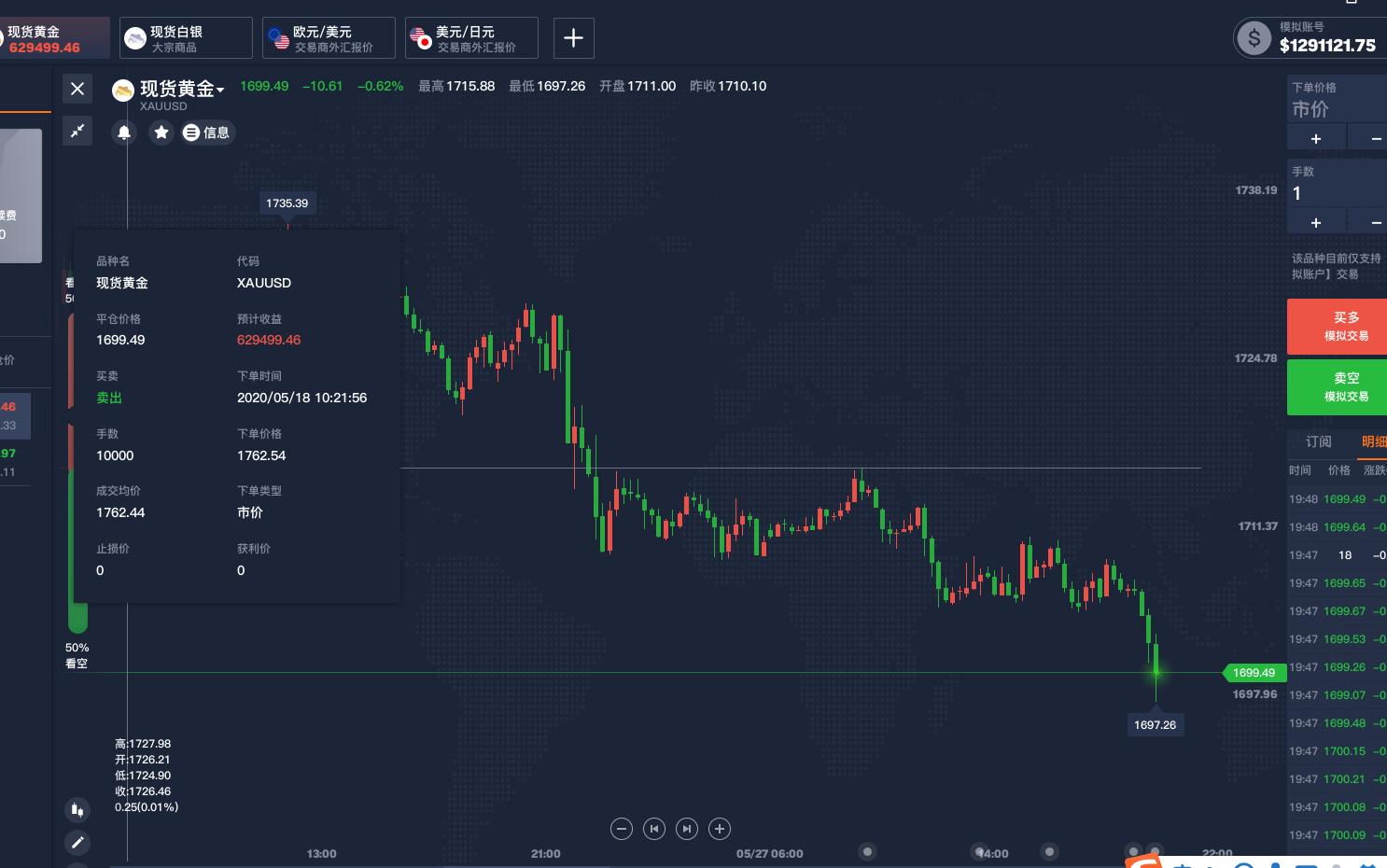Click the dollar account icon top right

pyautogui.click(x=1254, y=38)
